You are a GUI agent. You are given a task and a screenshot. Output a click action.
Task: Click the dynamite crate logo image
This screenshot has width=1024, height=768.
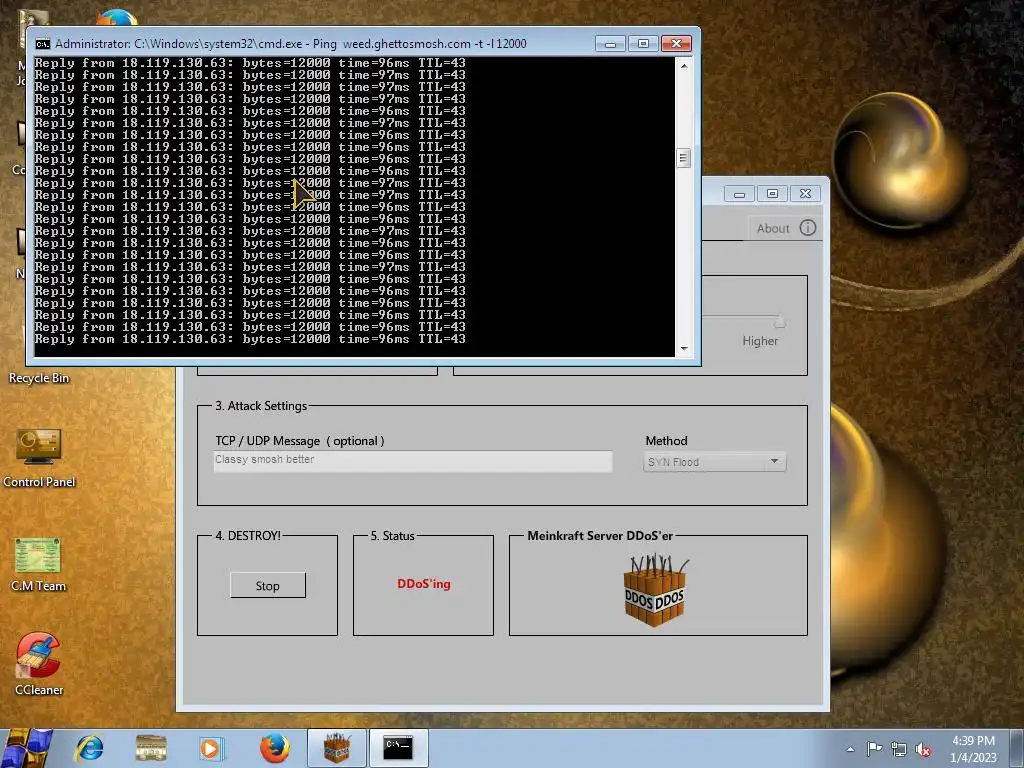pyautogui.click(x=655, y=590)
